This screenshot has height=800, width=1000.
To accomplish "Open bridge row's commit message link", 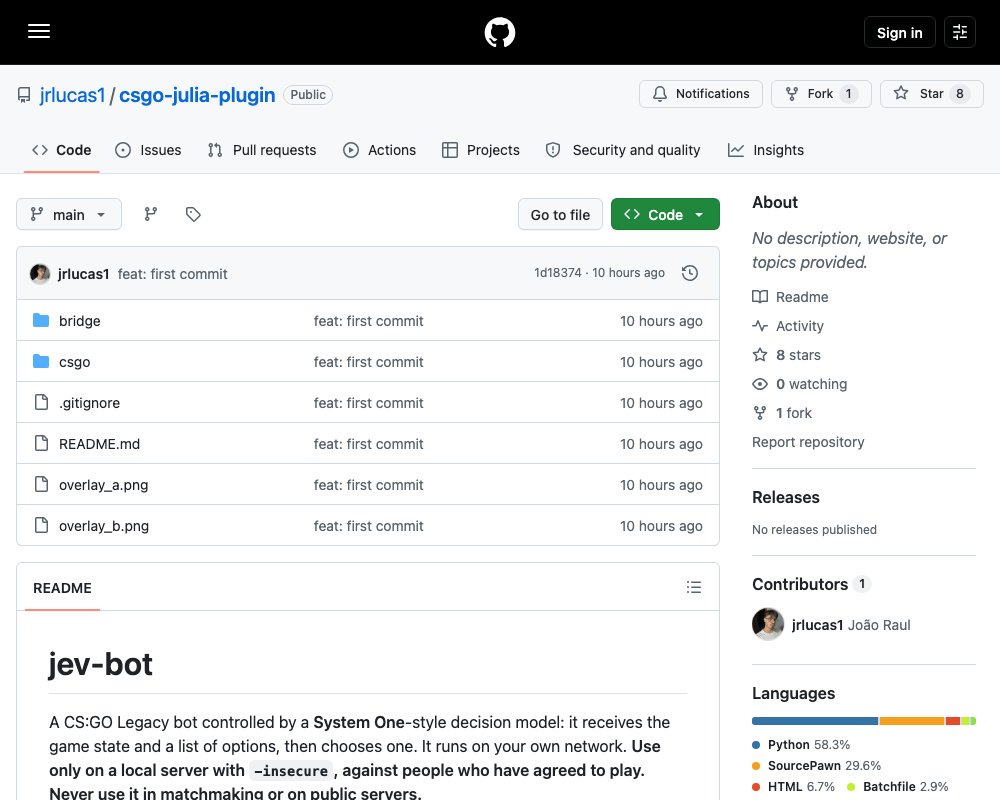I will point(369,321).
